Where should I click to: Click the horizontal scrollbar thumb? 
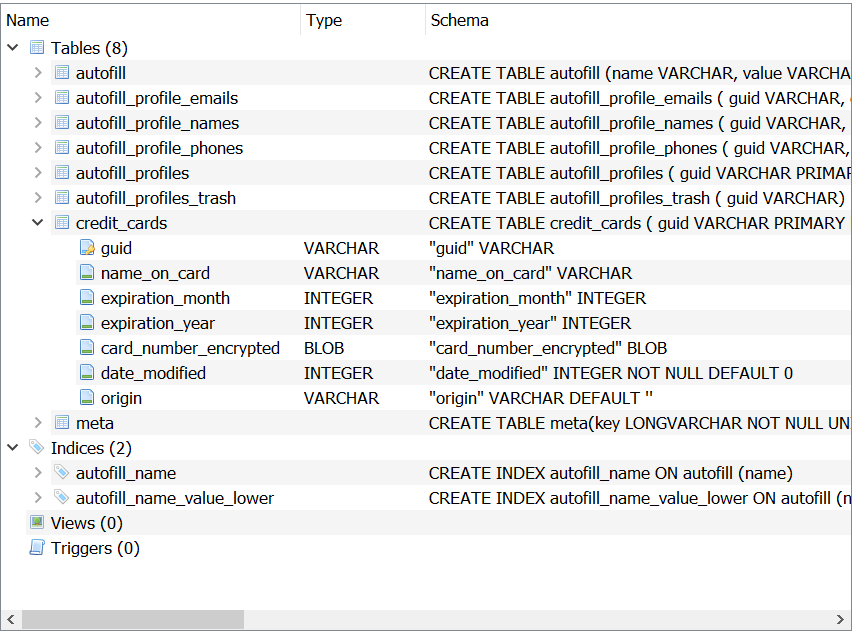[x=132, y=620]
